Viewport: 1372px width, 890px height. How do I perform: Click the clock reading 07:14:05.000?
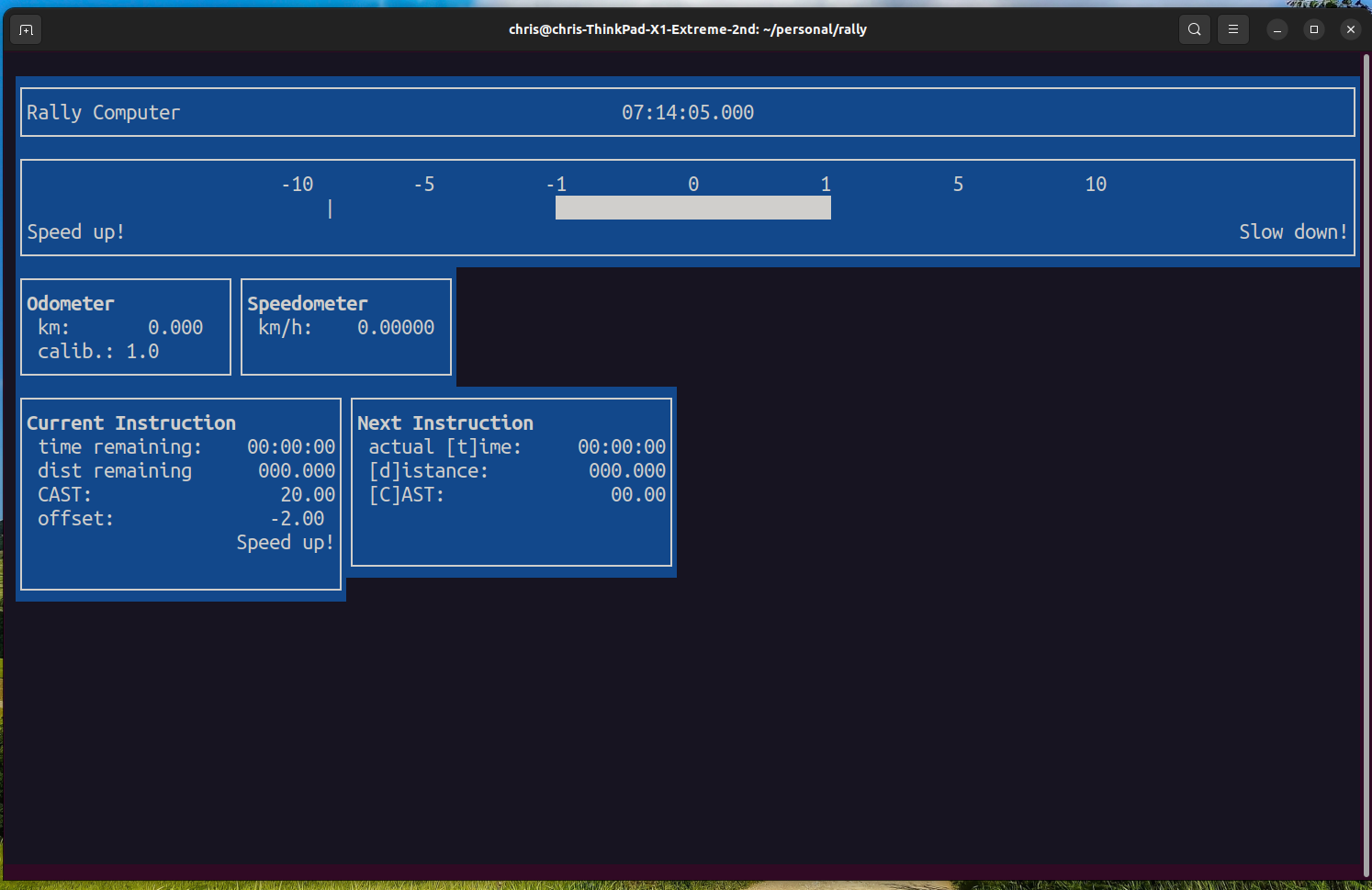point(688,112)
